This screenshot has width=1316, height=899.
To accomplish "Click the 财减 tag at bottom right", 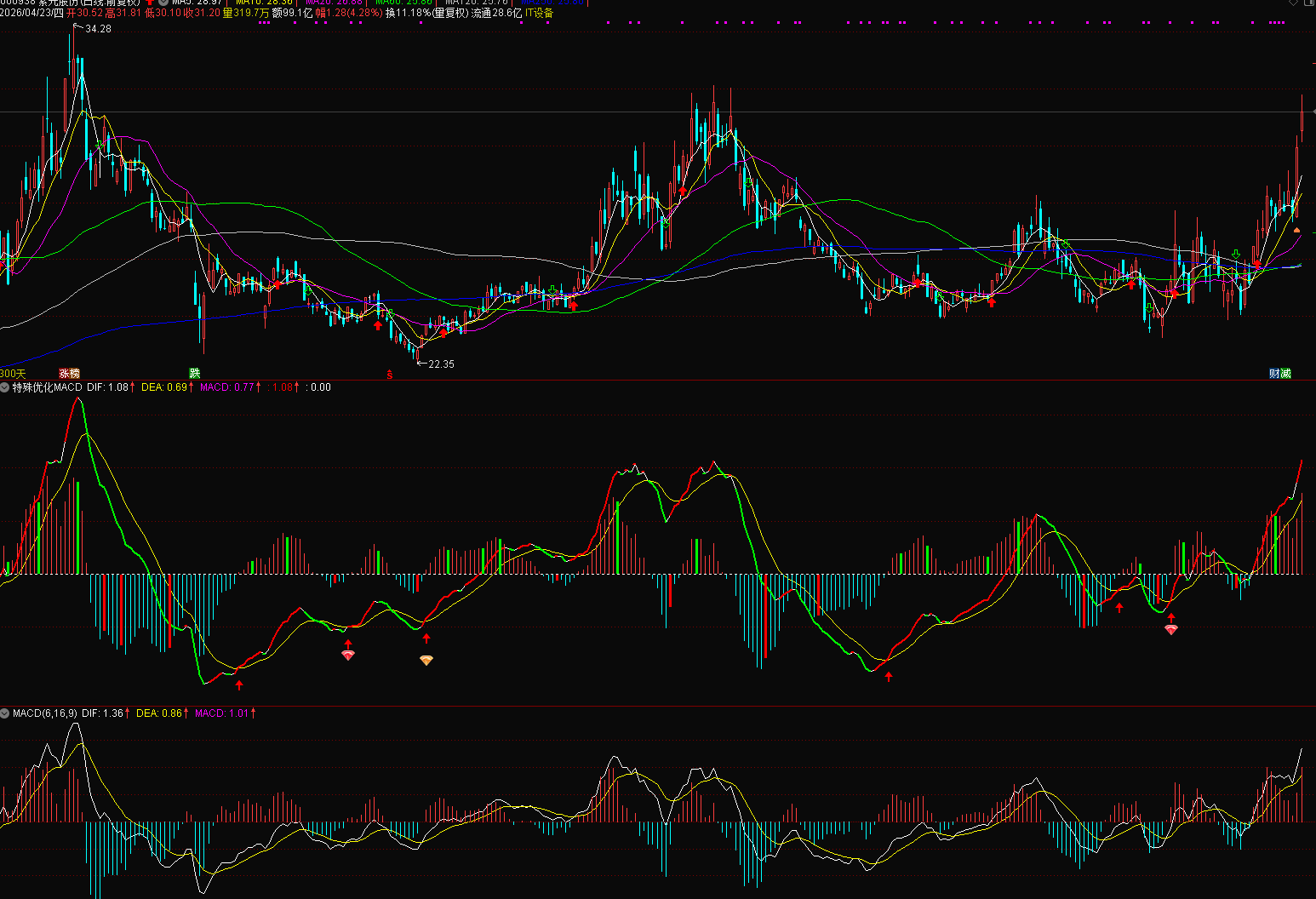I will 1279,374.
